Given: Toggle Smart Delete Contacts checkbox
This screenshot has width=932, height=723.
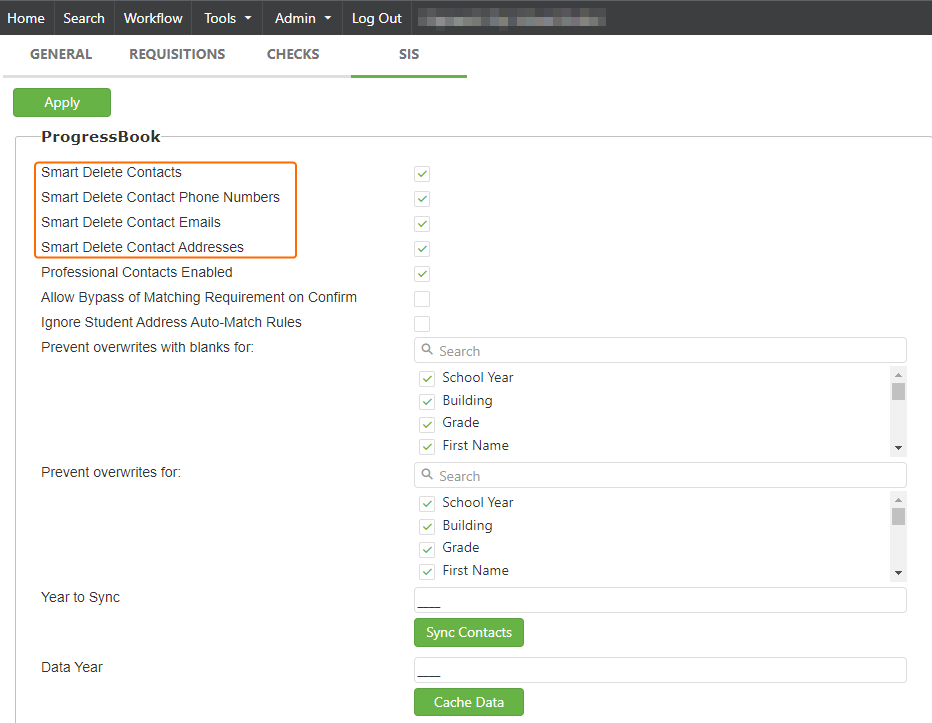Looking at the screenshot, I should pyautogui.click(x=422, y=174).
